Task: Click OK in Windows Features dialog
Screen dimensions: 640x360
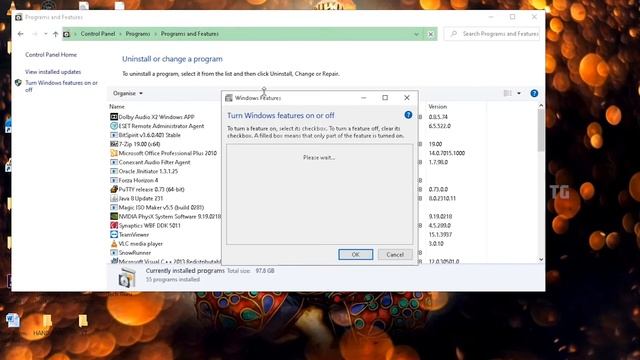Action: (x=356, y=255)
